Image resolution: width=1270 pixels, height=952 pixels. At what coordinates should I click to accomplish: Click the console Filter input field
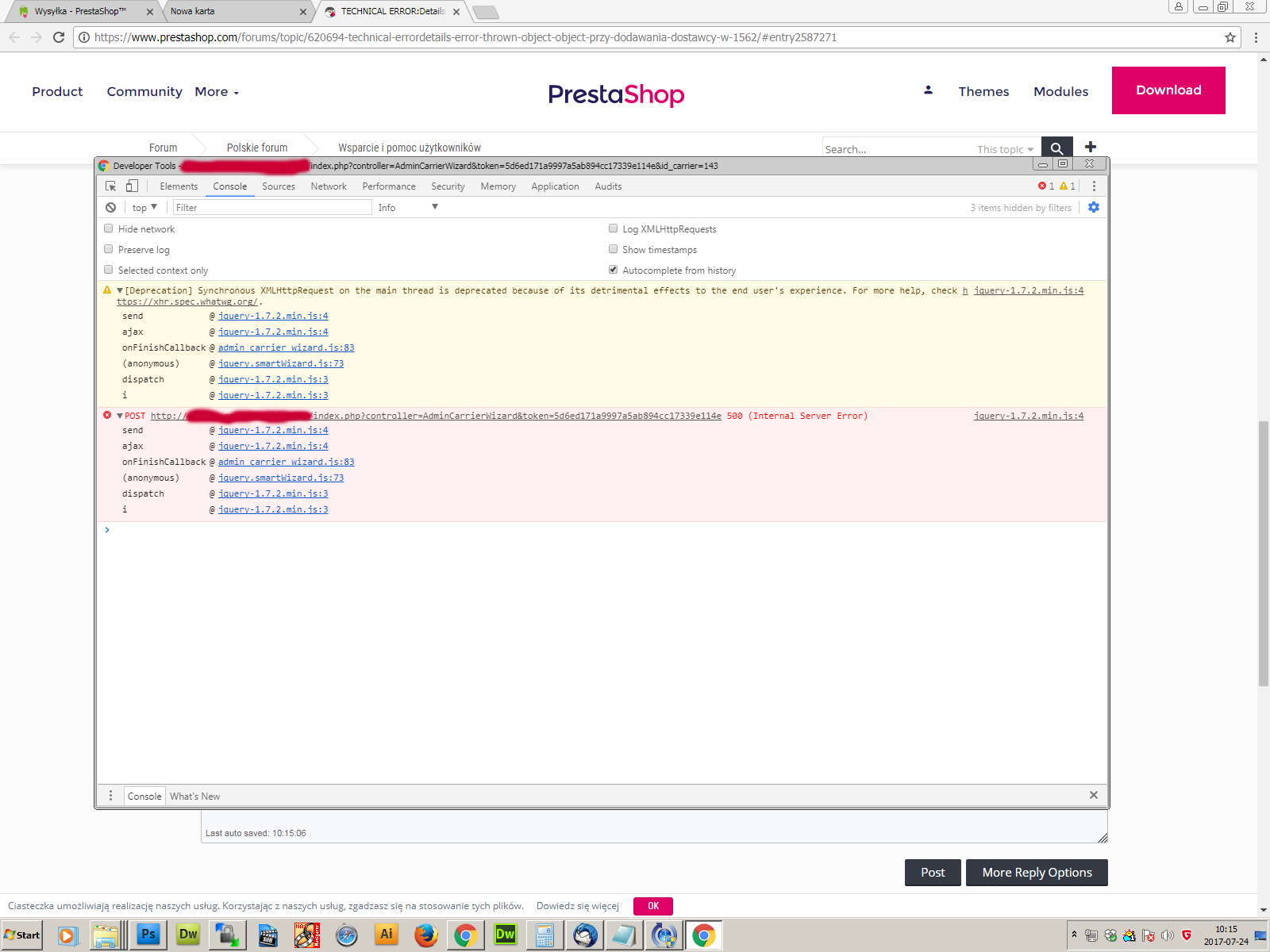272,207
